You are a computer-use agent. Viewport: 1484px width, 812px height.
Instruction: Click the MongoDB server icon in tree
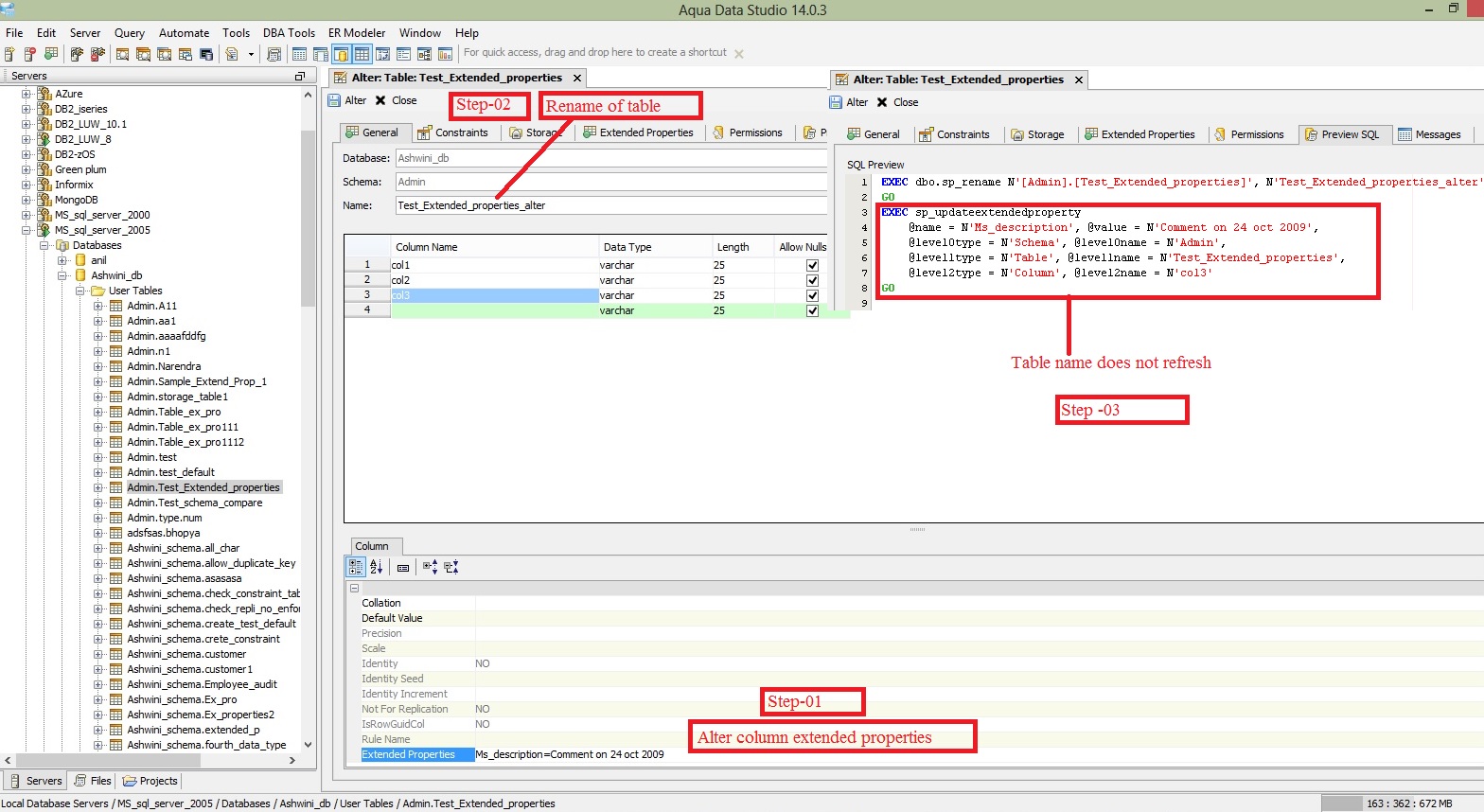[44, 200]
